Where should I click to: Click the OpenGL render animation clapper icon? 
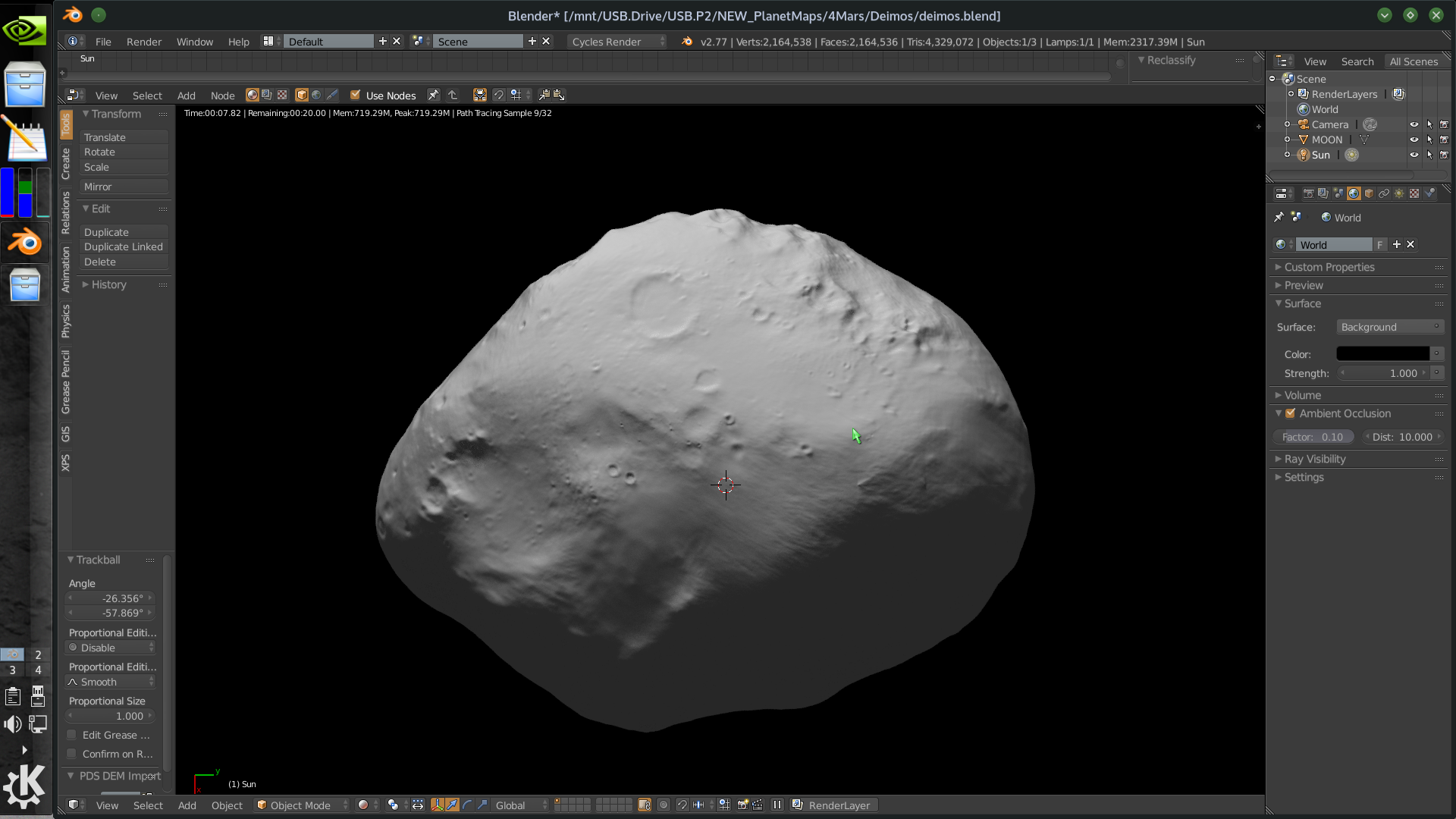(758, 805)
